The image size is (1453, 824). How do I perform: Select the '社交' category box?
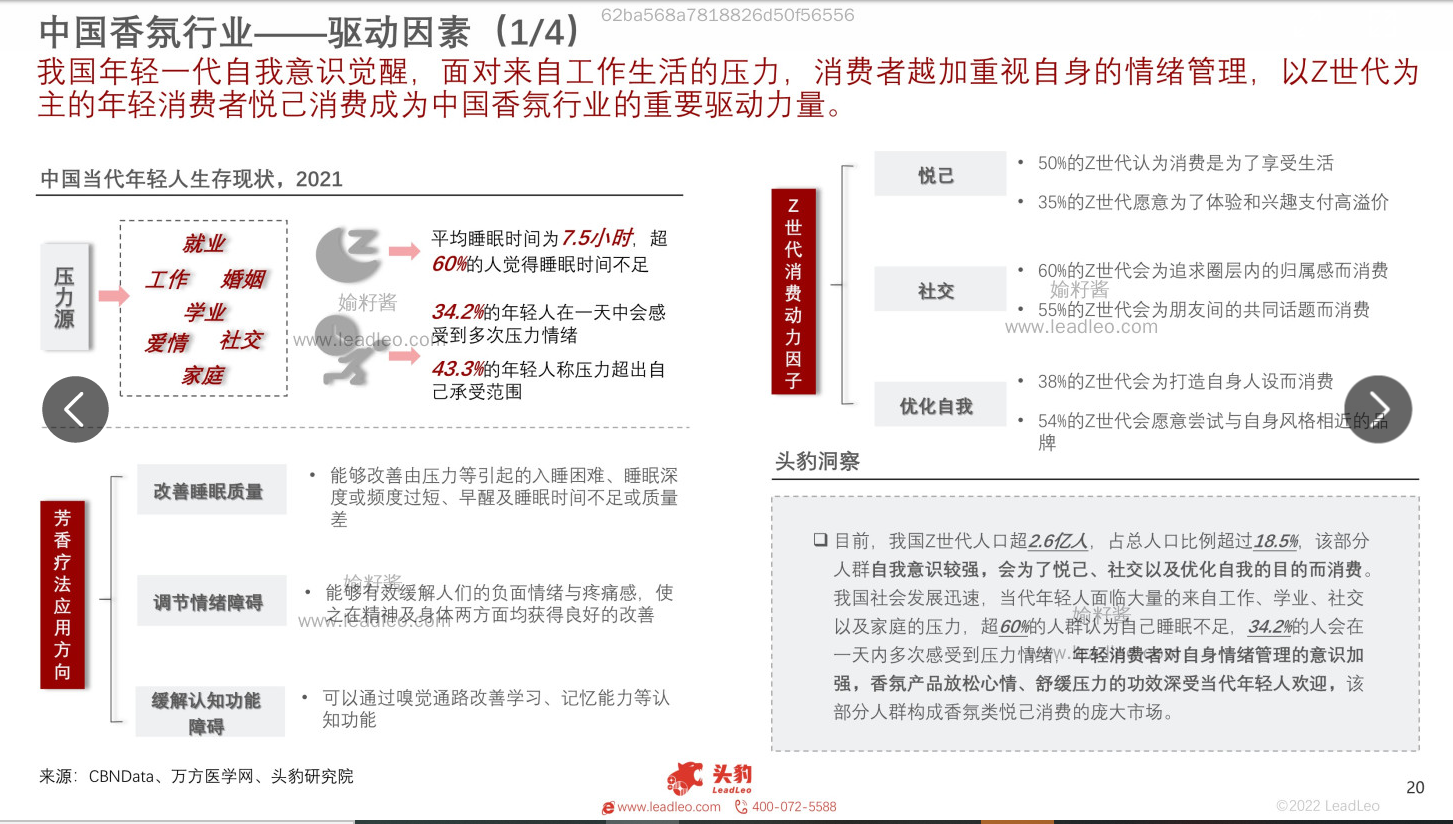pos(939,289)
